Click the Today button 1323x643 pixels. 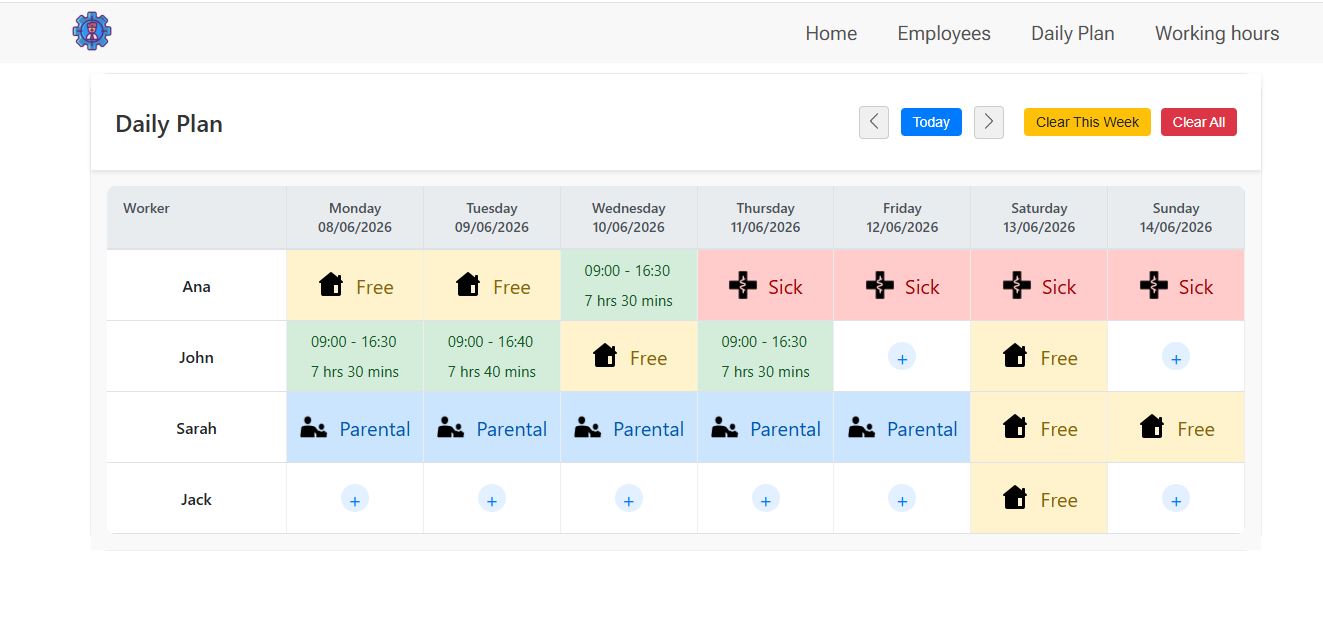click(x=931, y=122)
